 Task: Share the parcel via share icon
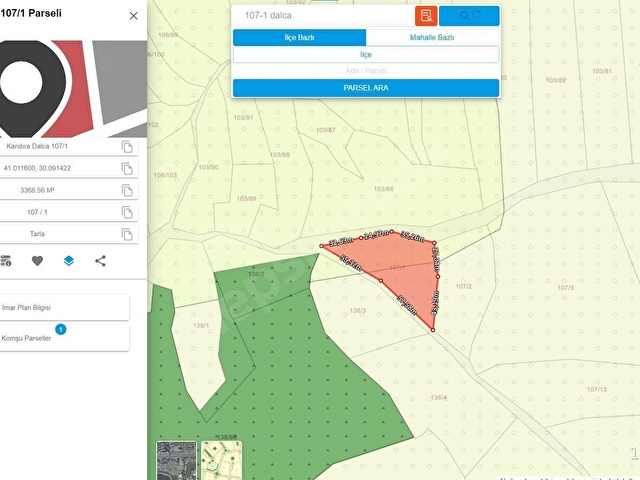(x=100, y=261)
